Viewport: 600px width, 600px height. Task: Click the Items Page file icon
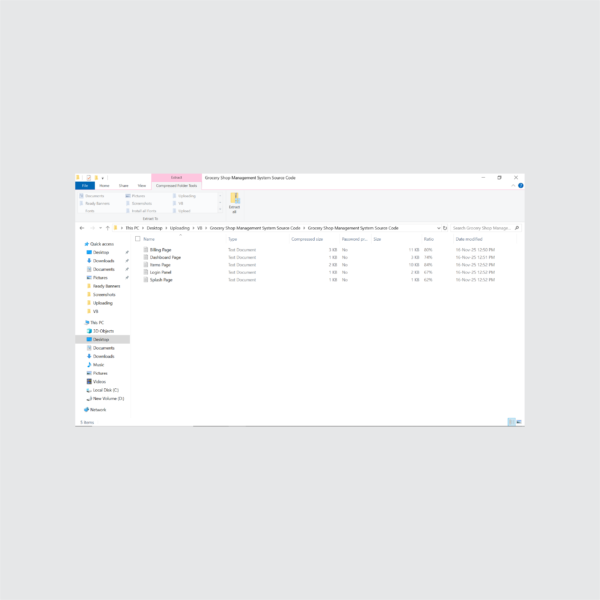tap(146, 264)
